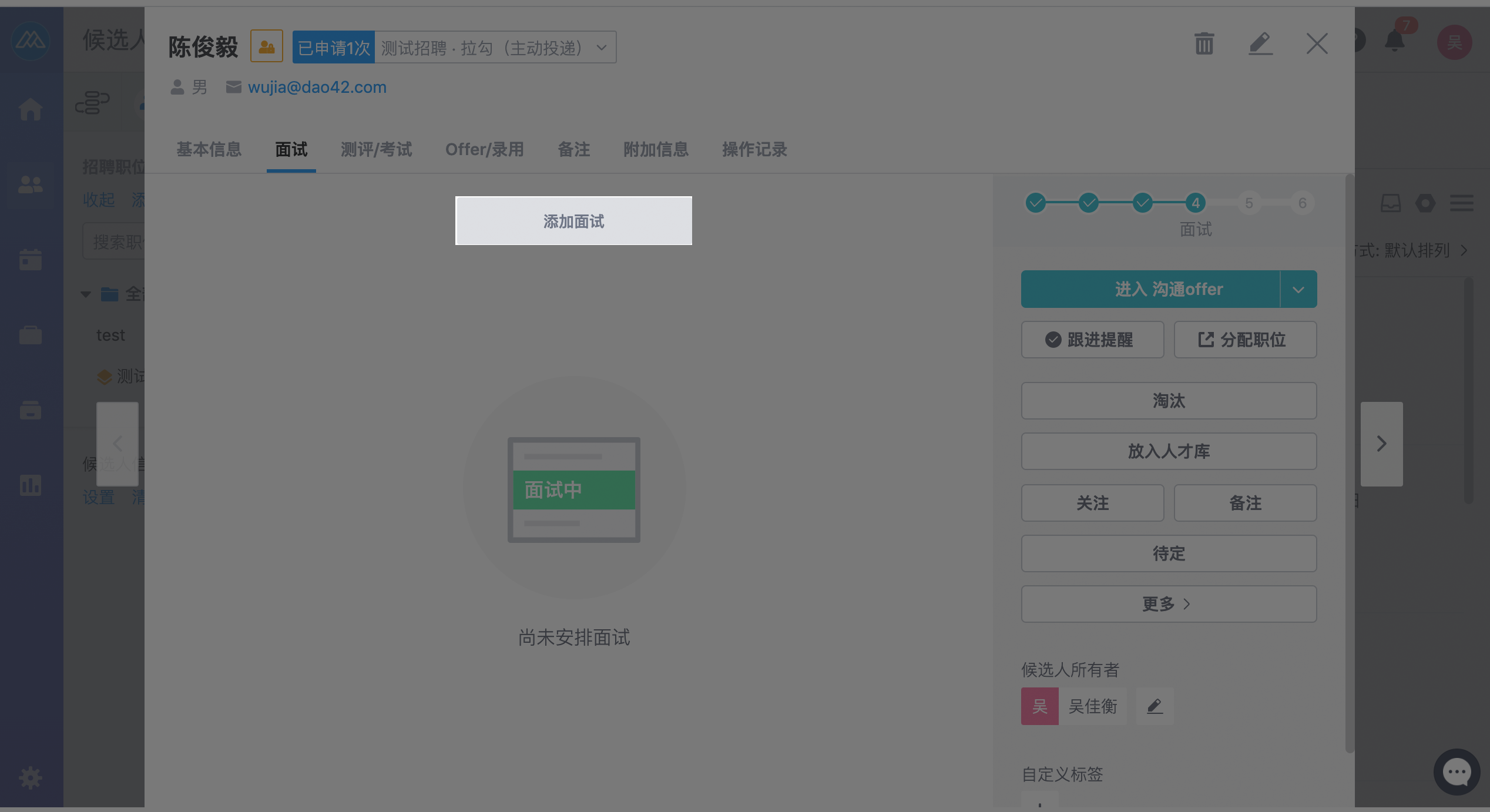This screenshot has height=812, width=1490.
Task: Edit 候选人所有者 with the pencil icon
Action: point(1155,706)
